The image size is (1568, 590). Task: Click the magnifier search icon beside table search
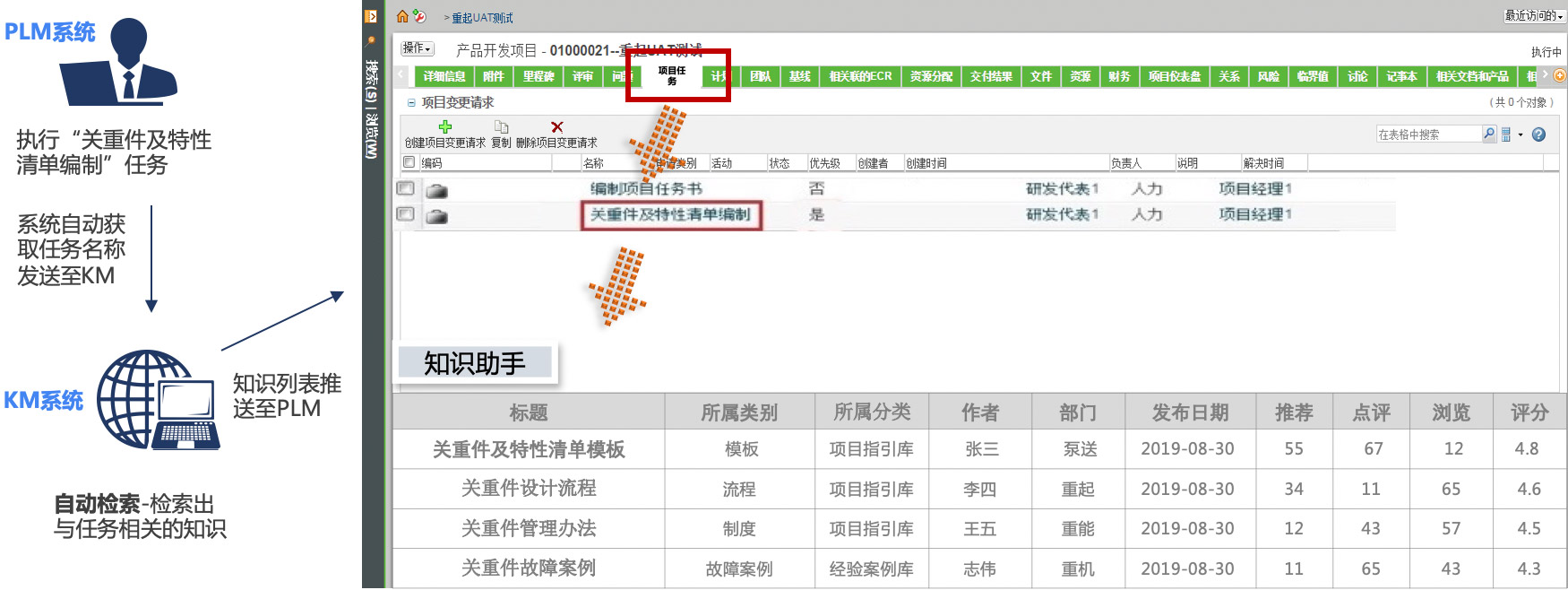coord(1488,134)
